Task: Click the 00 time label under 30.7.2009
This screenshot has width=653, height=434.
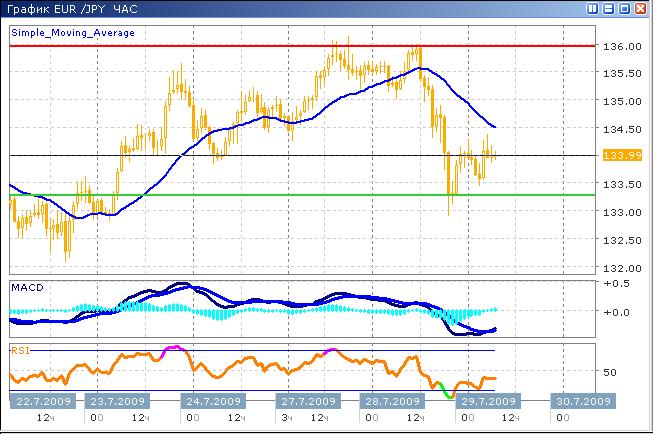Action: (563, 418)
